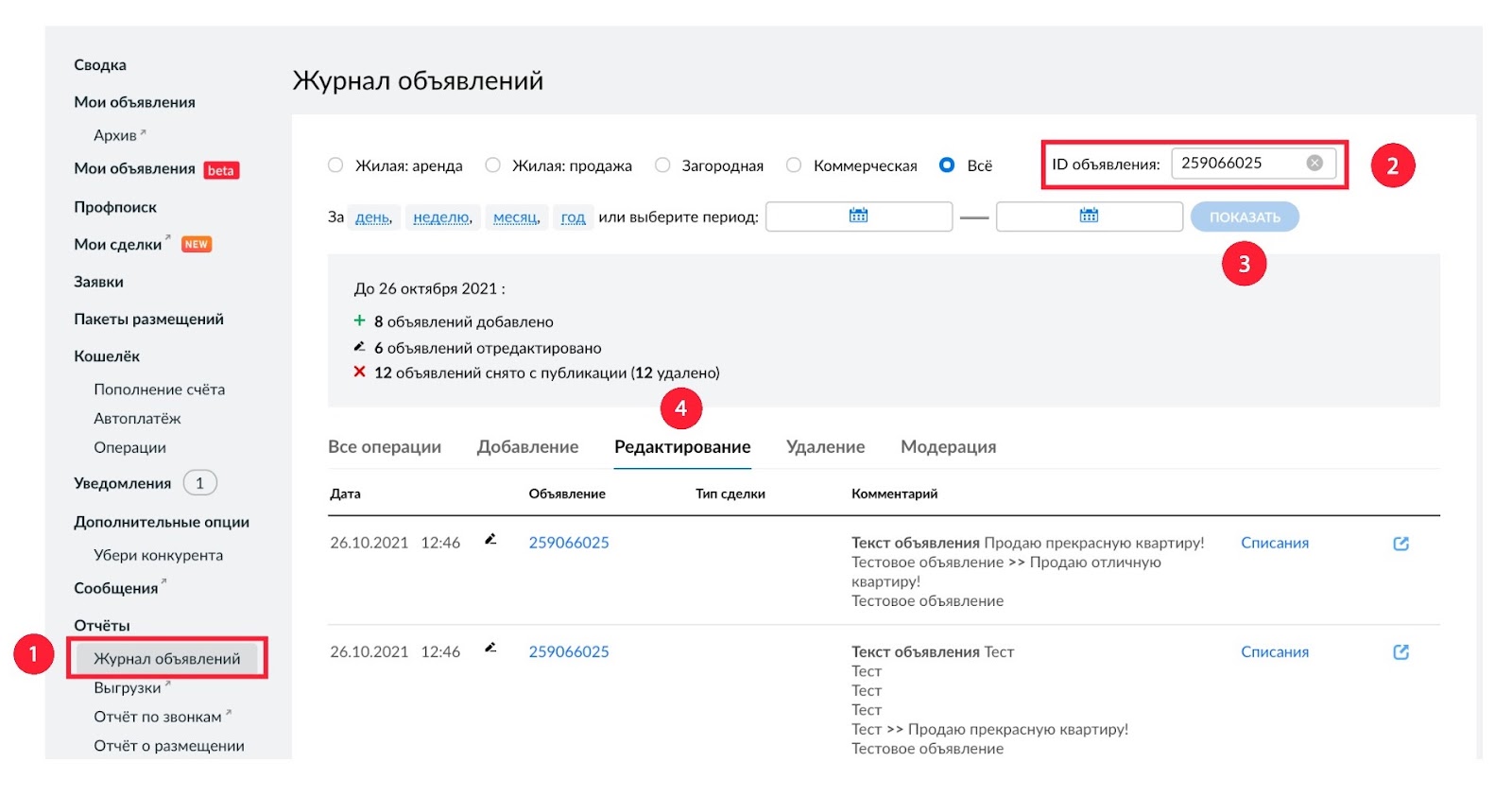Screen dimensions: 1512x797
Task: Open Убери конкурента in the sidebar
Action: coord(158,555)
